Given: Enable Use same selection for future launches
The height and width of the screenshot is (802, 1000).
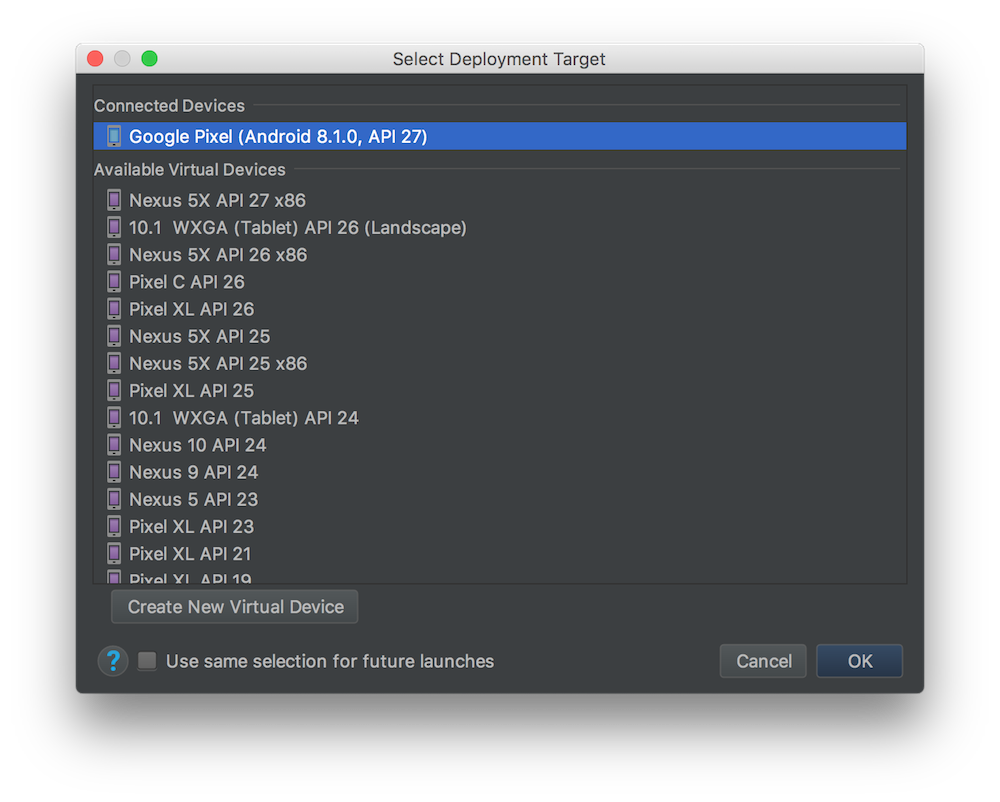Looking at the screenshot, I should [x=148, y=661].
